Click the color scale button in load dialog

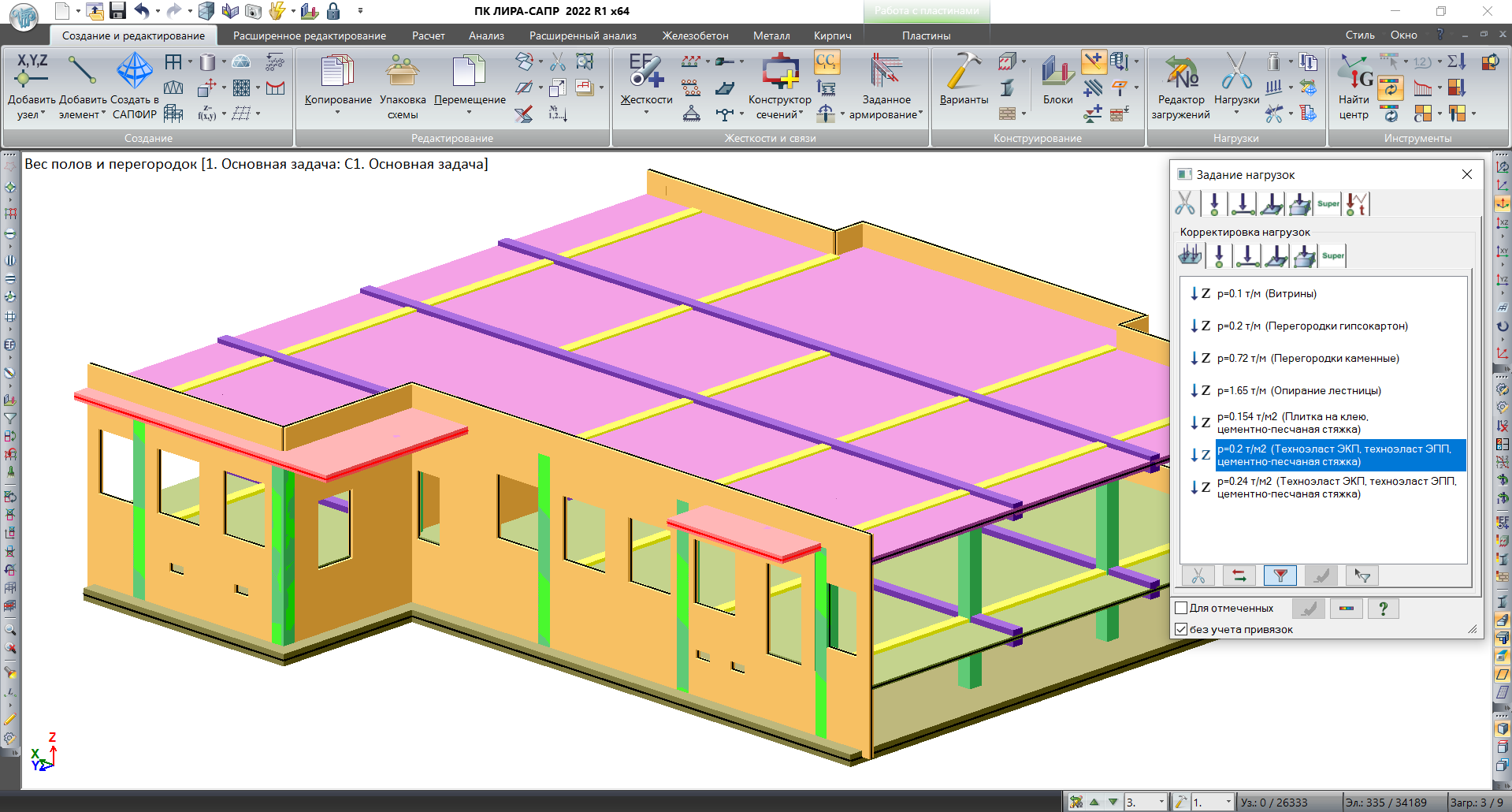pyautogui.click(x=1346, y=609)
